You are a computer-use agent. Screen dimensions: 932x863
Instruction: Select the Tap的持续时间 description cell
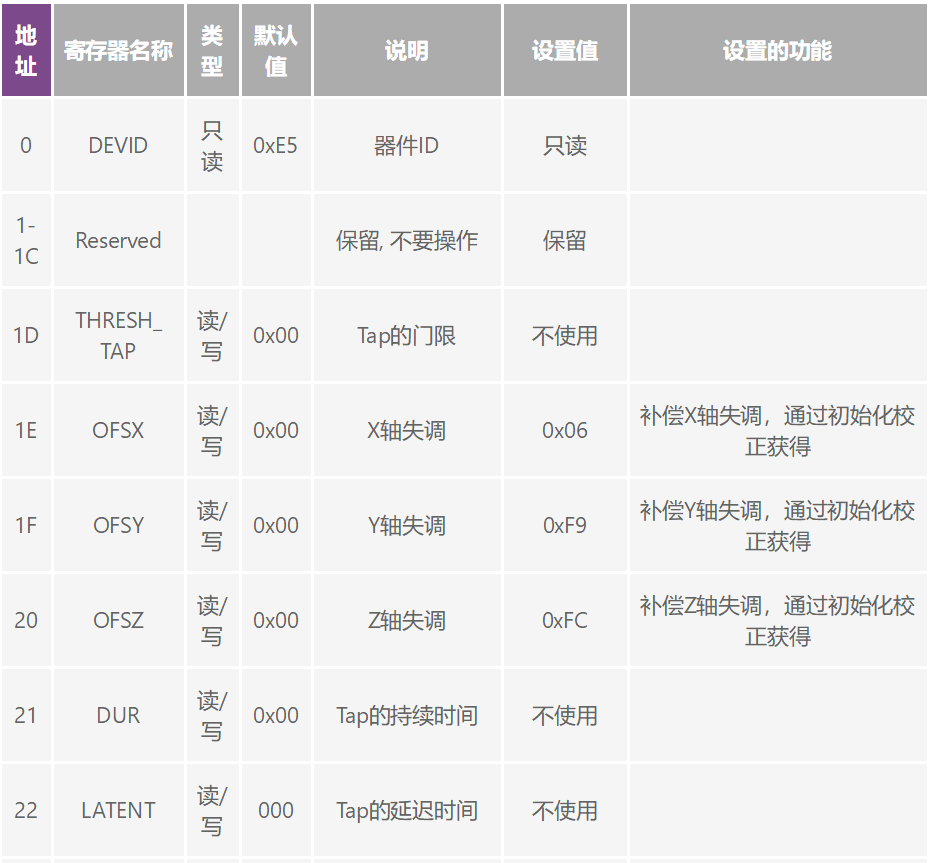point(406,716)
